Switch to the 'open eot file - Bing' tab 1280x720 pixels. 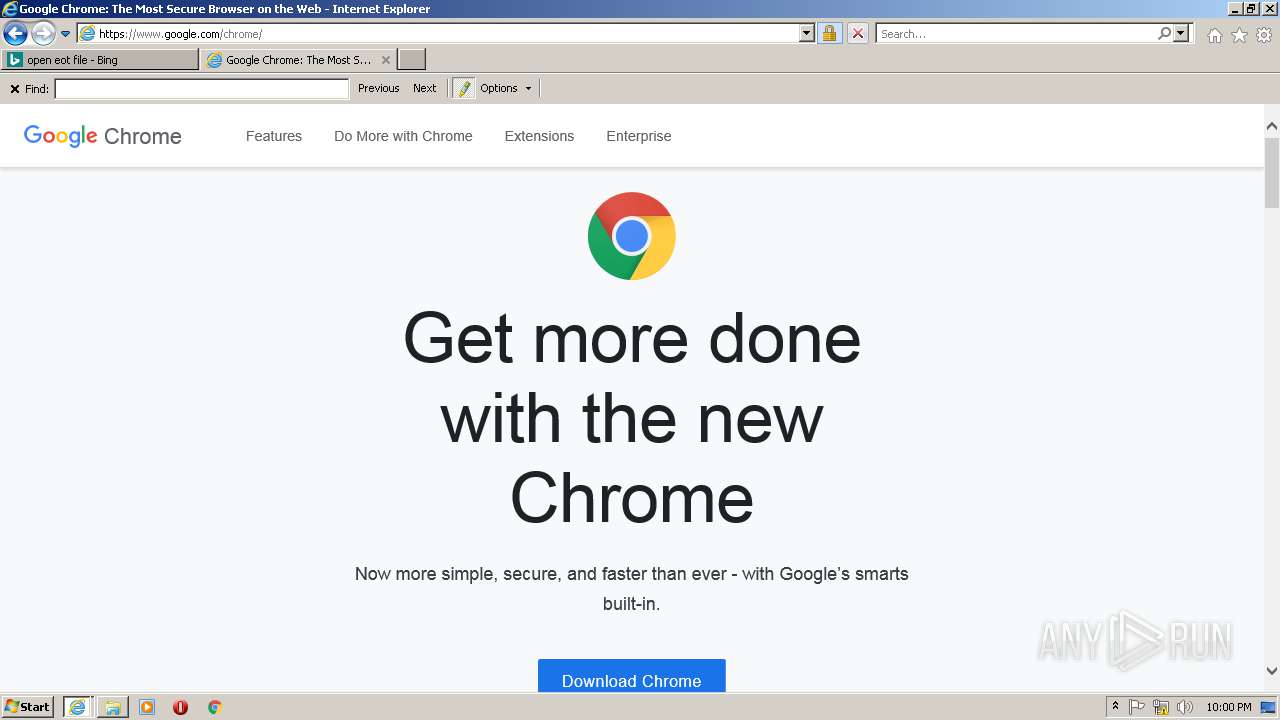coord(100,60)
